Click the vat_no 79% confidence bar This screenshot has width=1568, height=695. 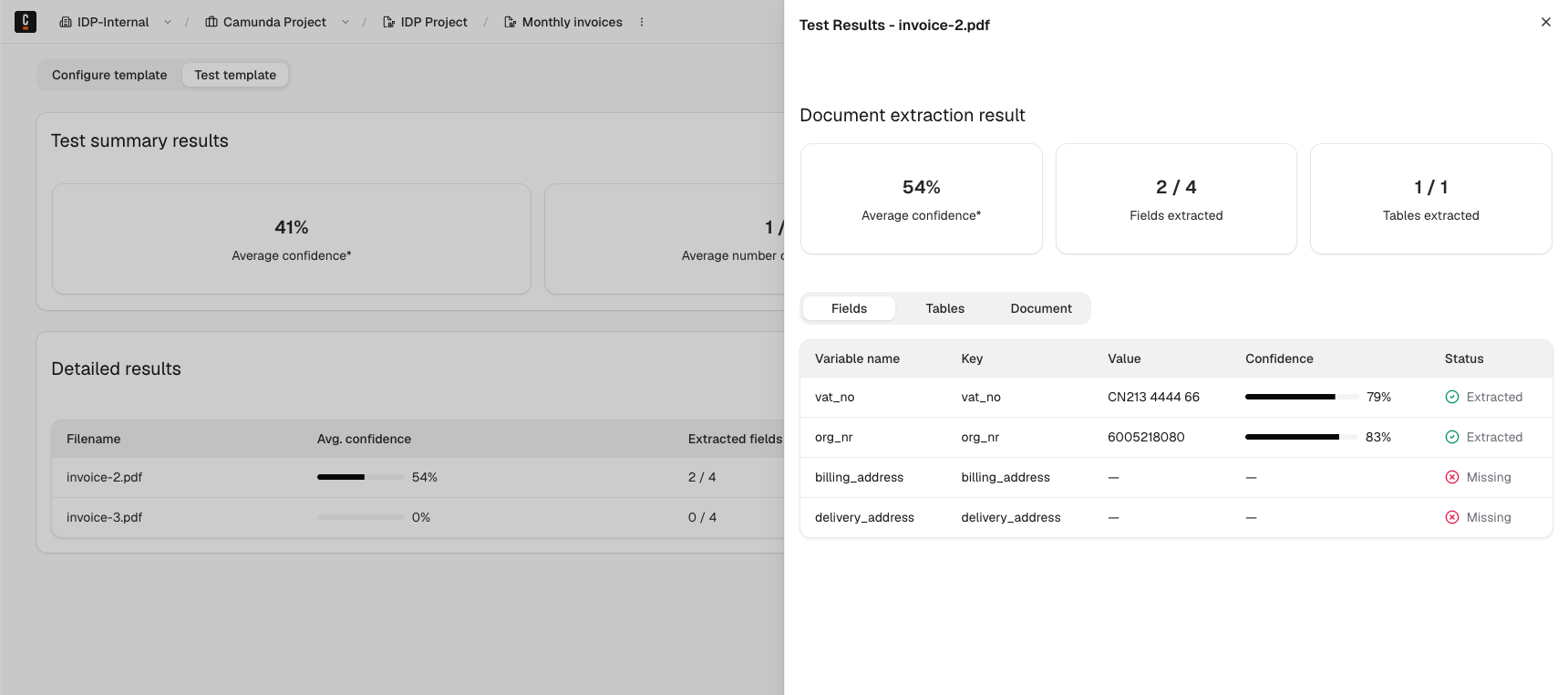[x=1302, y=397]
